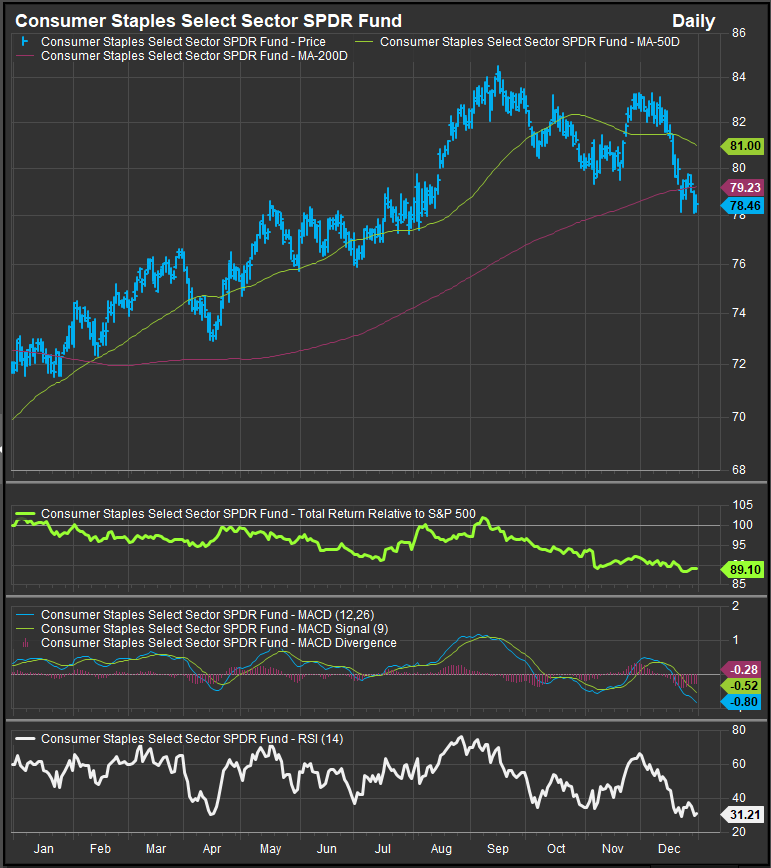This screenshot has width=771, height=868.
Task: Select the RSI (14) legend entry
Action: pyautogui.click(x=192, y=739)
